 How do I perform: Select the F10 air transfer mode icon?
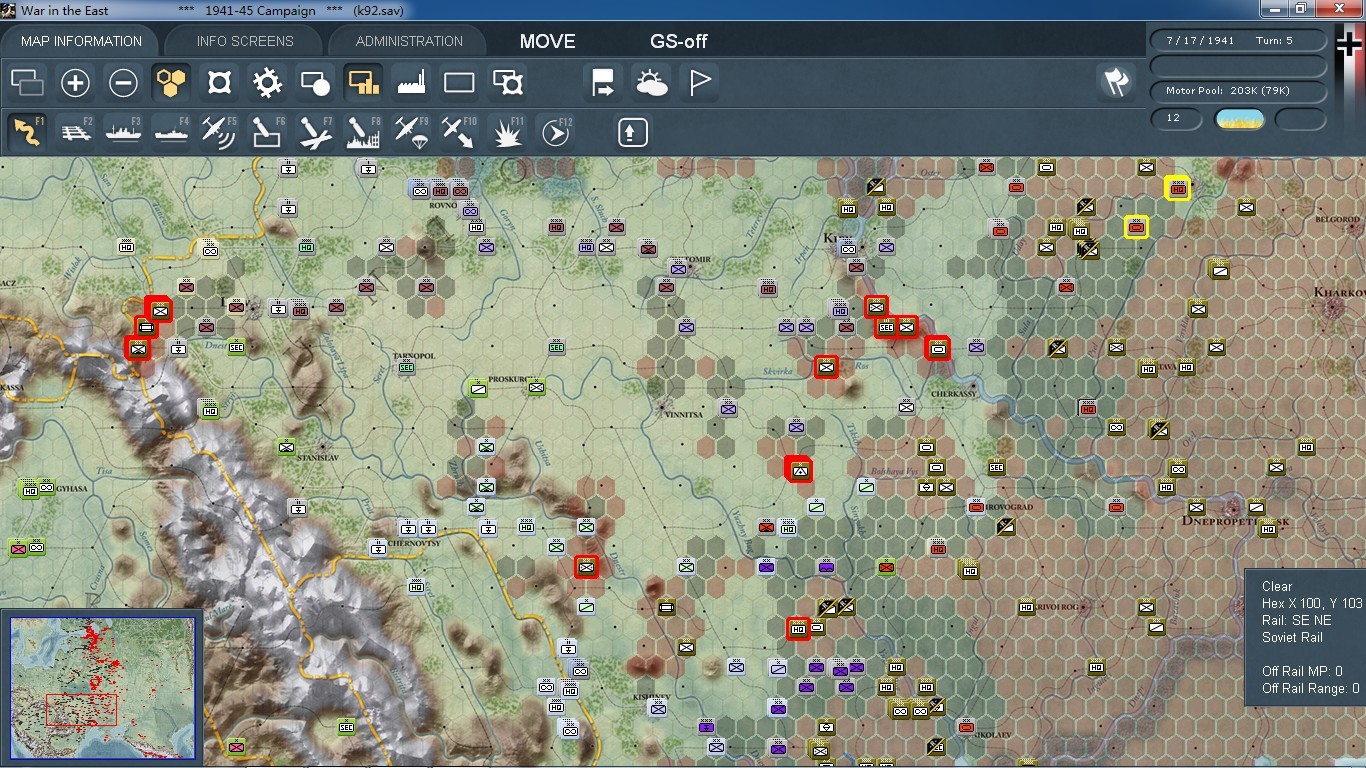(x=459, y=132)
